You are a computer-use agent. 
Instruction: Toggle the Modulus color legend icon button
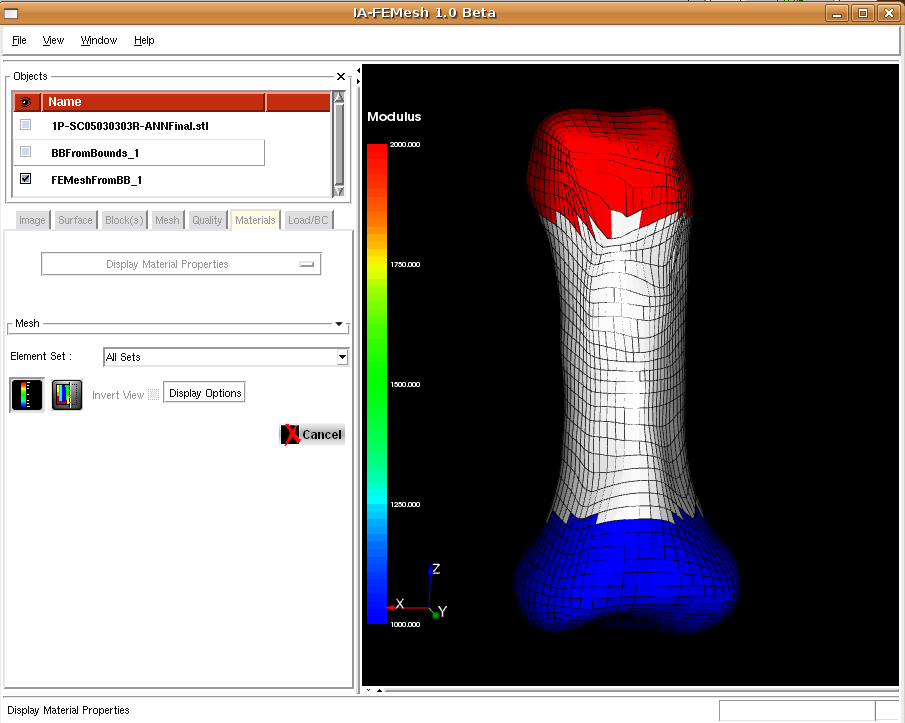[26, 395]
